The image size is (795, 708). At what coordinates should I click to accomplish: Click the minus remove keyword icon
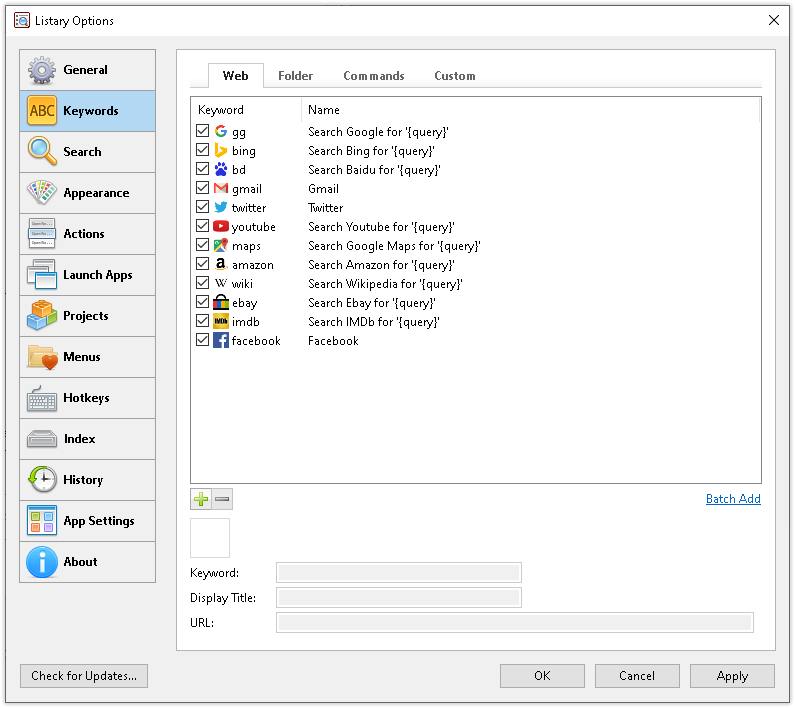click(222, 499)
